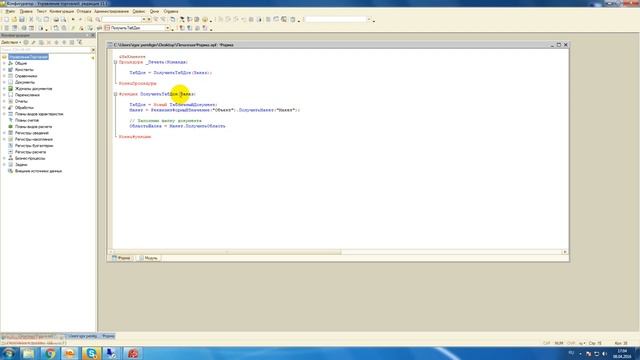
Task: Select Внешние источники данных tree item
Action: [x=38, y=171]
